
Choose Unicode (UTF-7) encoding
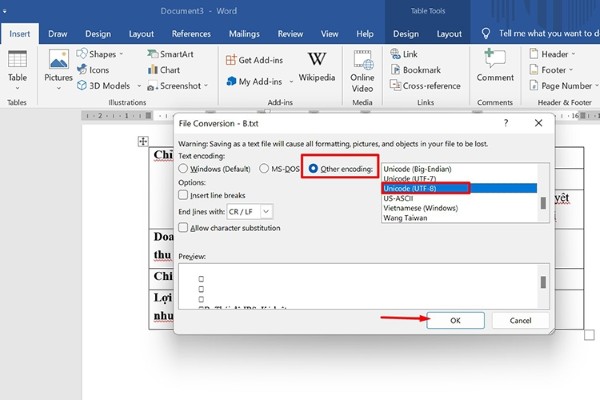(459, 179)
